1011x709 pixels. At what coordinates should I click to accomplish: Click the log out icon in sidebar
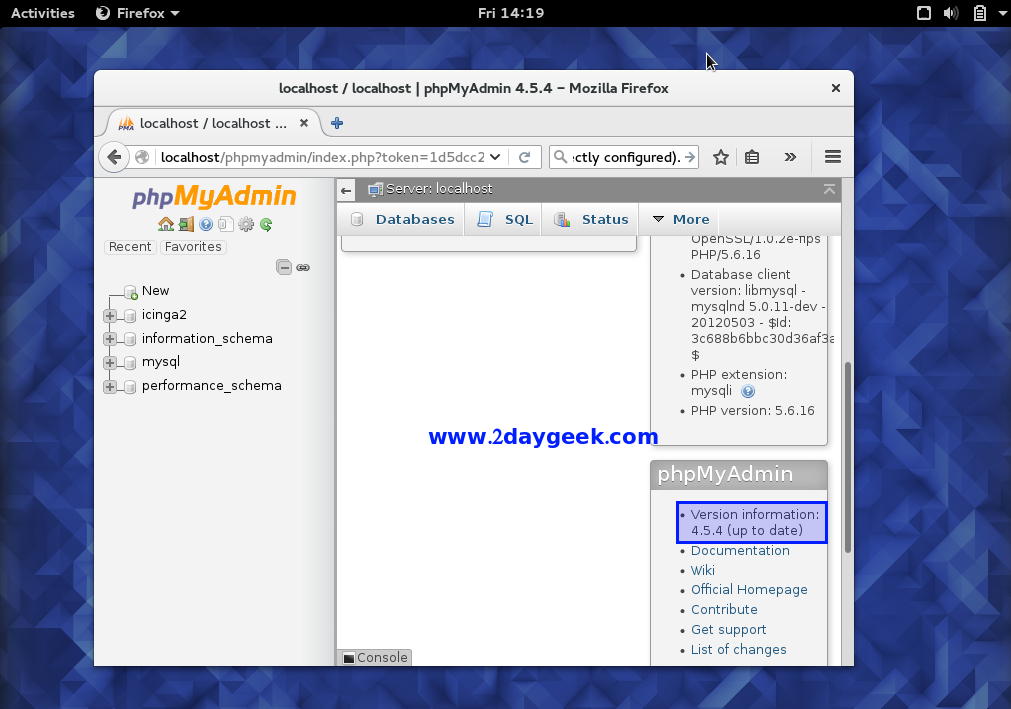[186, 224]
